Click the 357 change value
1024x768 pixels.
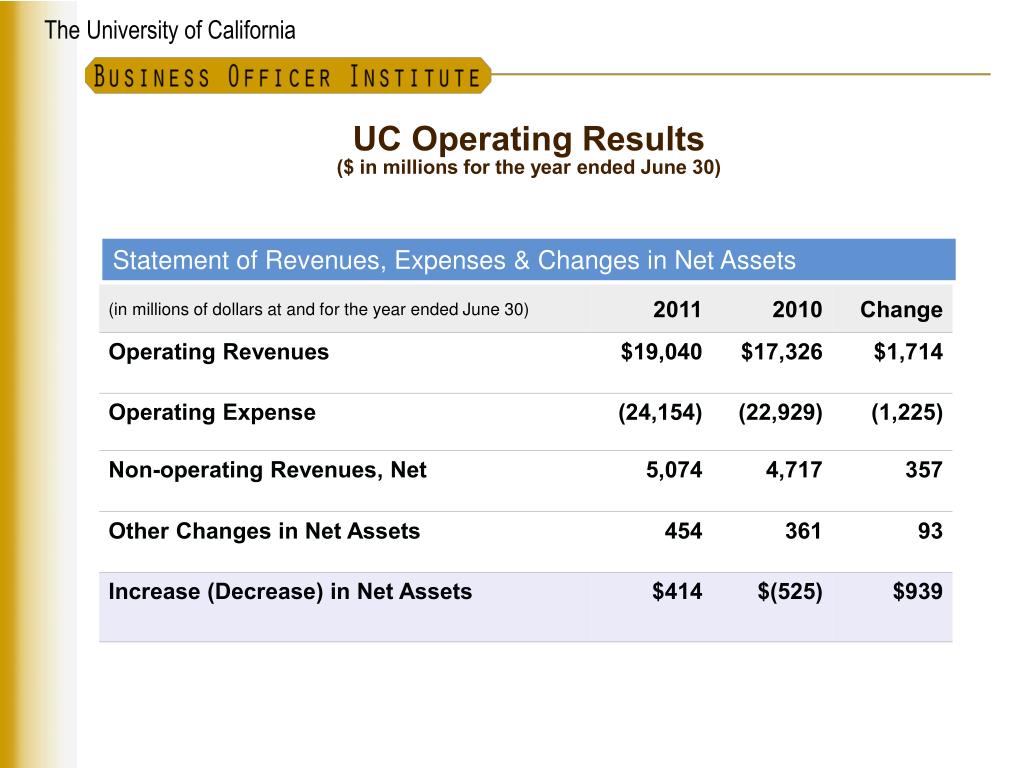click(923, 470)
